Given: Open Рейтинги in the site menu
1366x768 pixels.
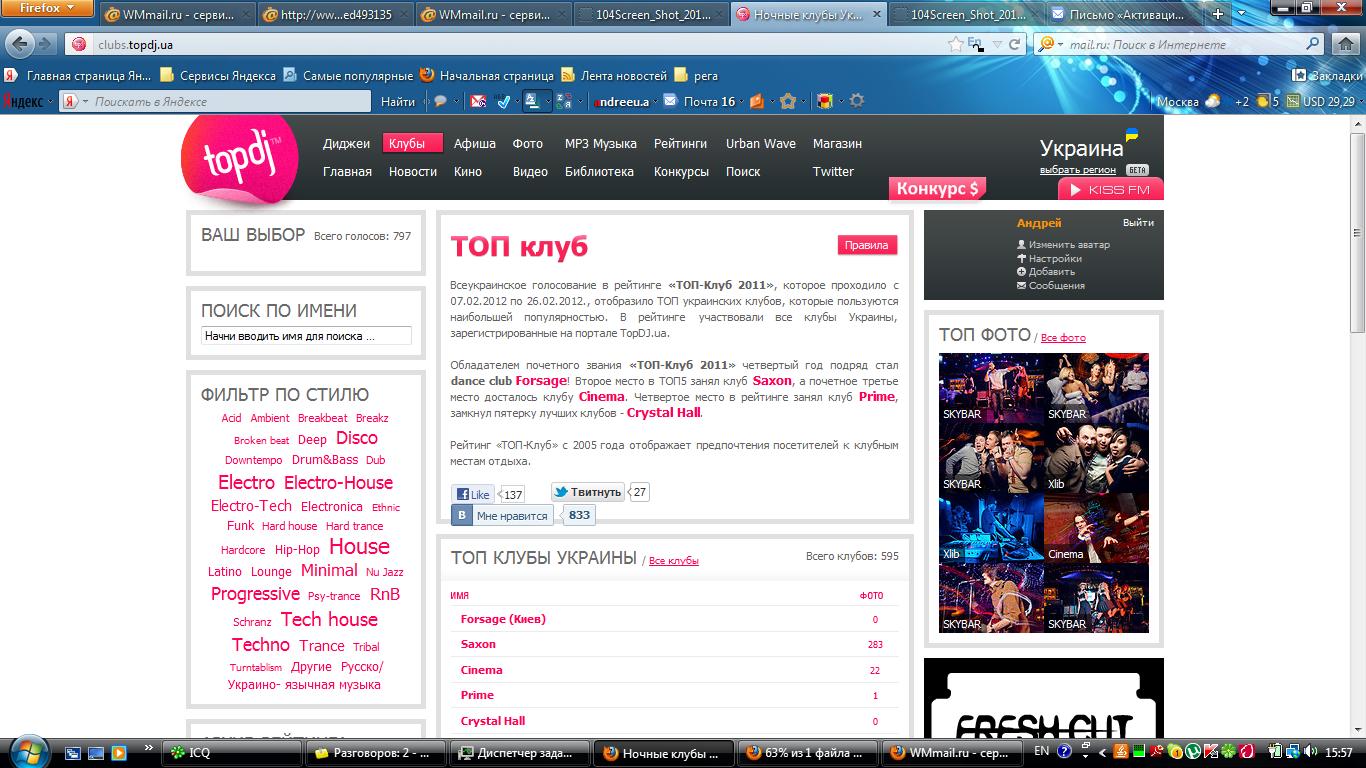Looking at the screenshot, I should pyautogui.click(x=680, y=143).
